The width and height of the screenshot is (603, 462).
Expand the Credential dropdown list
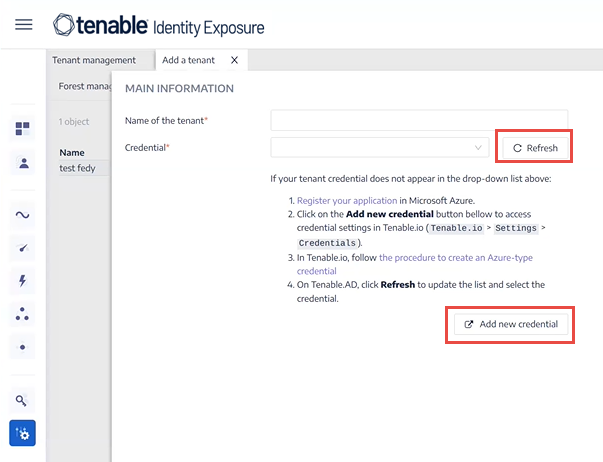(x=380, y=148)
